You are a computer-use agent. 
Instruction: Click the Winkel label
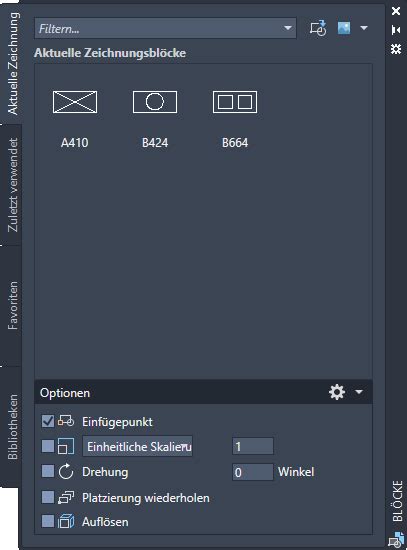pyautogui.click(x=296, y=471)
